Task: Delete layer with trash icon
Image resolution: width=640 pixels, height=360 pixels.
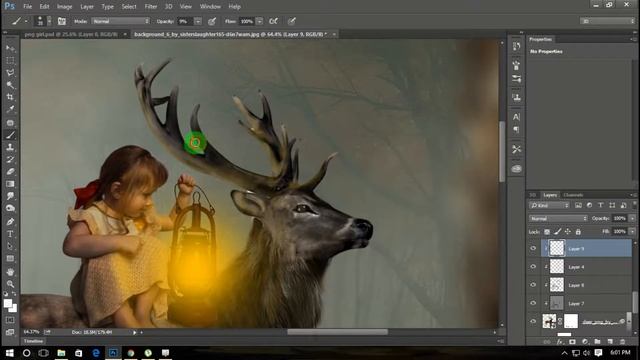Action: (x=622, y=342)
